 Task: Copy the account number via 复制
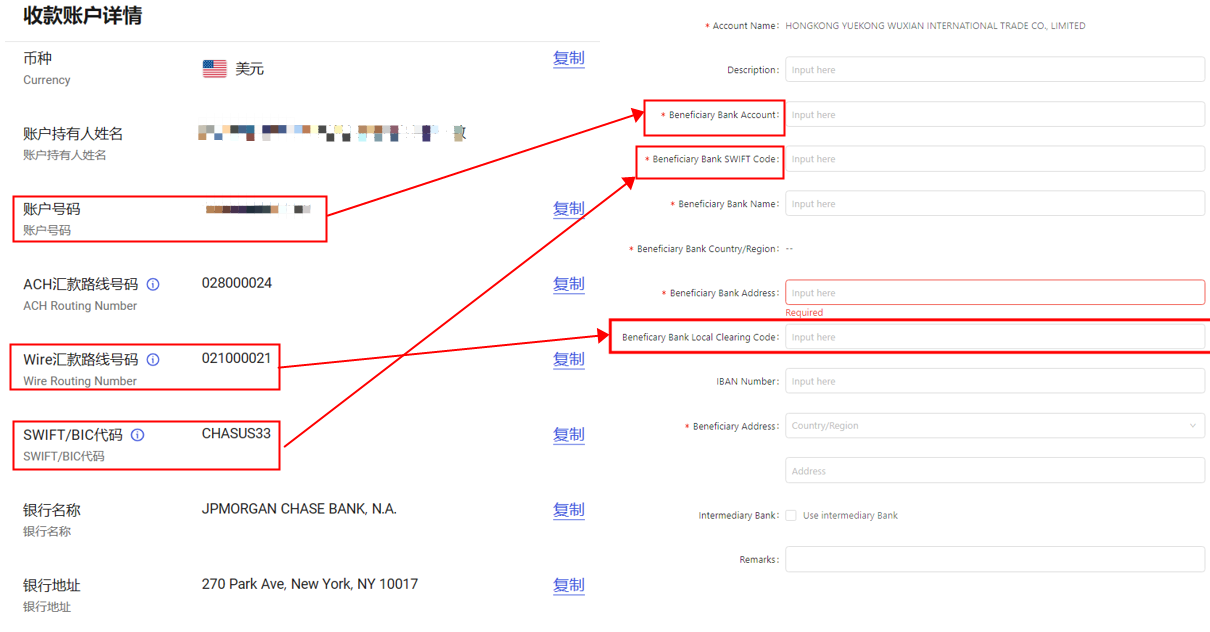pos(568,209)
